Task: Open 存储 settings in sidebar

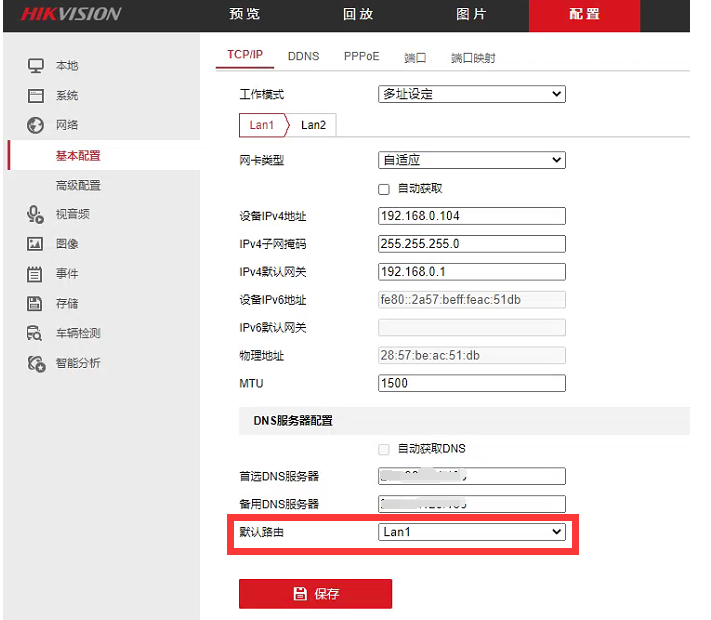Action: [67, 303]
